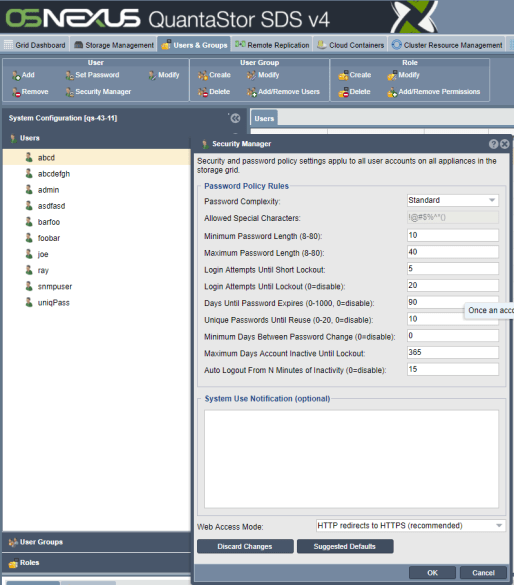Open the Grid Dashboard tab

pyautogui.click(x=35, y=45)
